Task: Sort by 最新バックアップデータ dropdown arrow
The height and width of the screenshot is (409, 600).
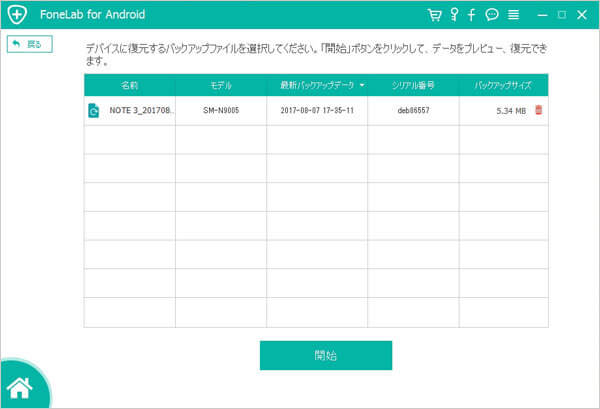Action: (362, 85)
